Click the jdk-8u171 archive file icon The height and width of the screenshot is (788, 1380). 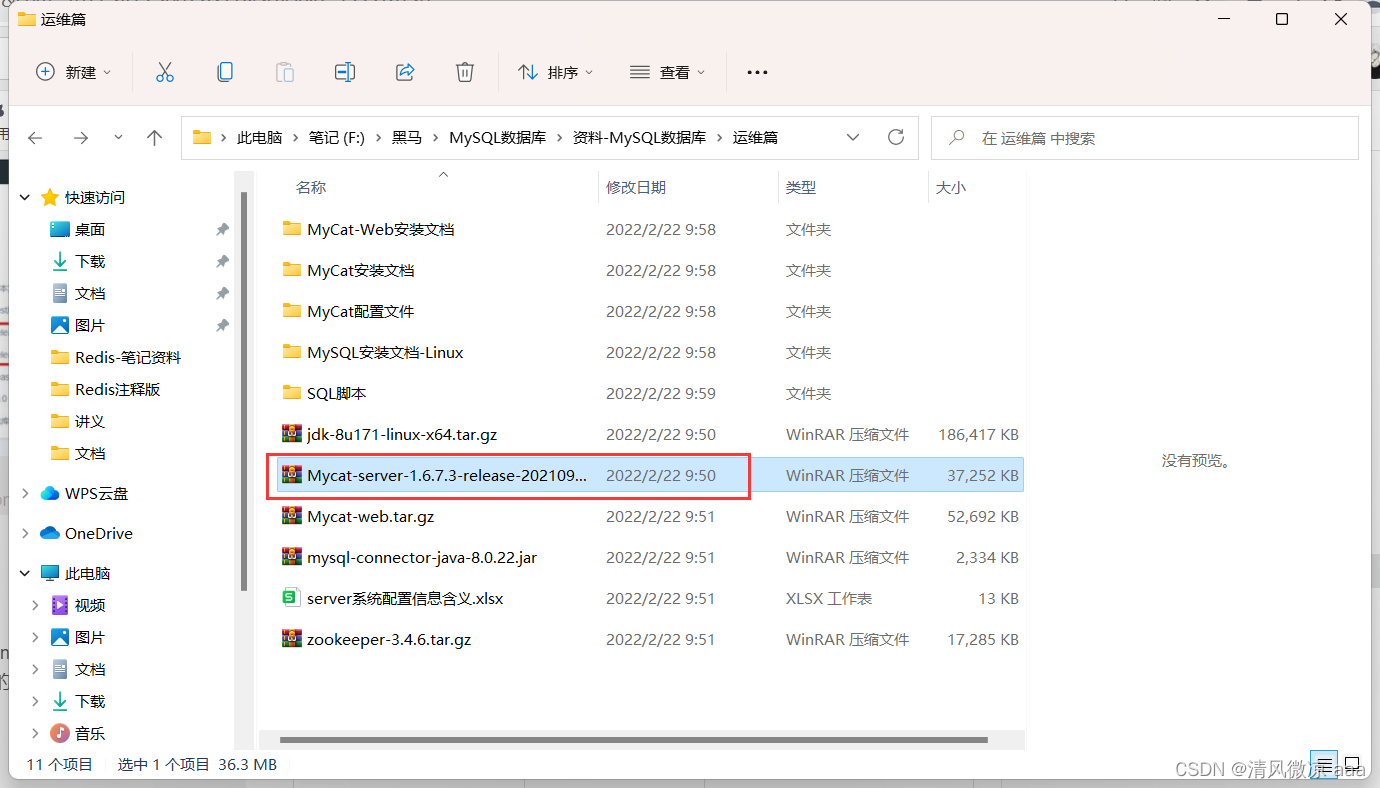pos(292,434)
